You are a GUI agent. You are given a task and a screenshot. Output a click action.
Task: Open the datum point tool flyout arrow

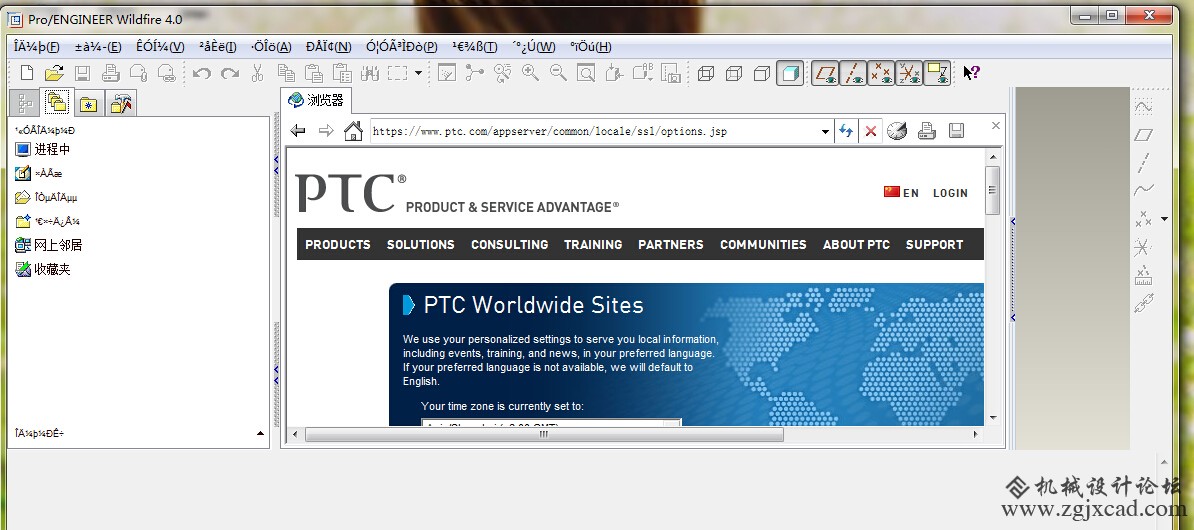(x=1164, y=219)
